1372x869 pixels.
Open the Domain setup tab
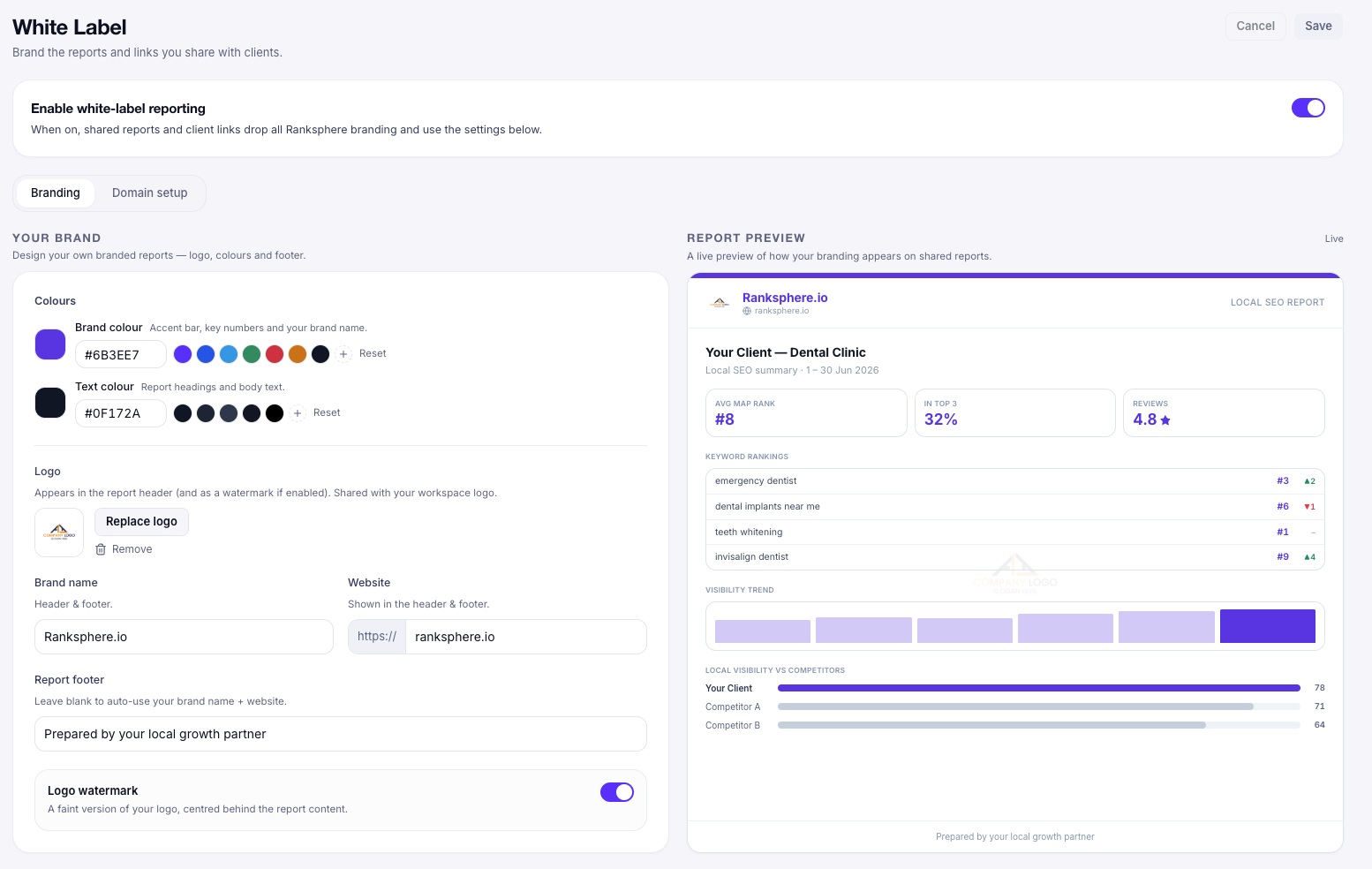coord(150,193)
